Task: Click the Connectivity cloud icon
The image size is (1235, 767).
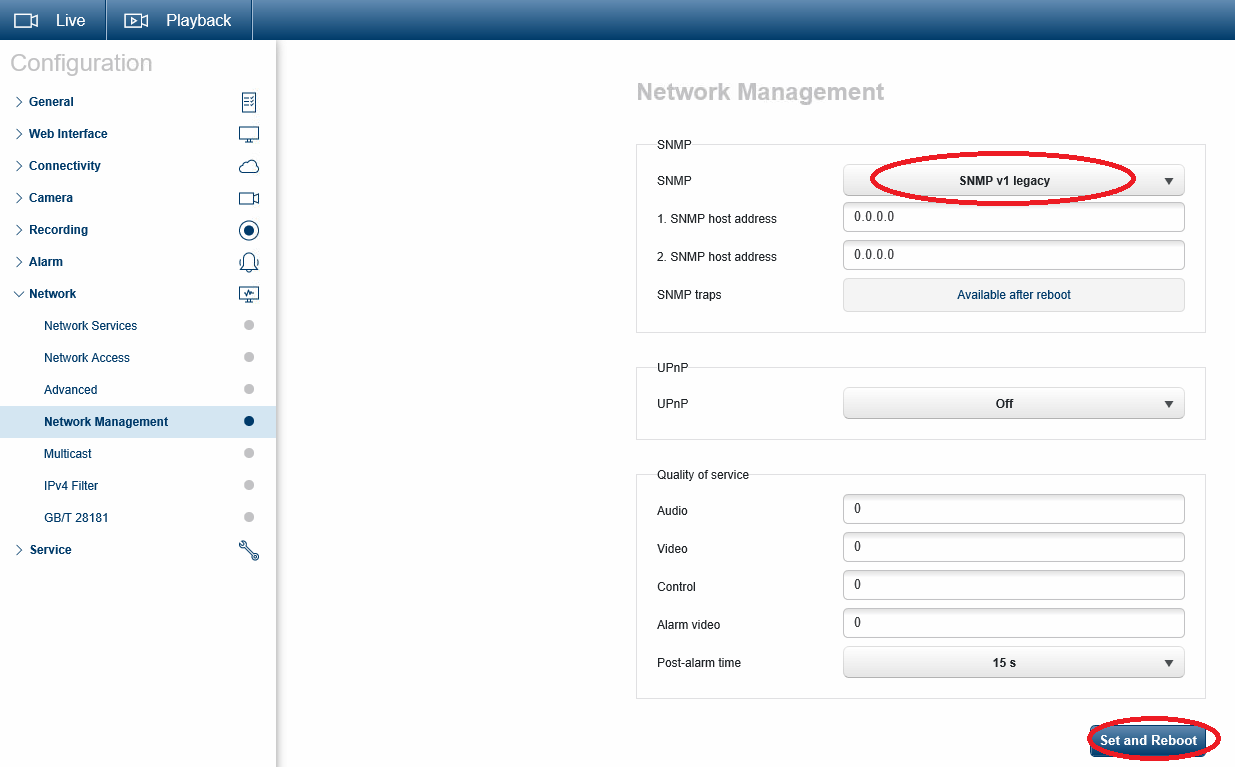Action: pyautogui.click(x=249, y=166)
